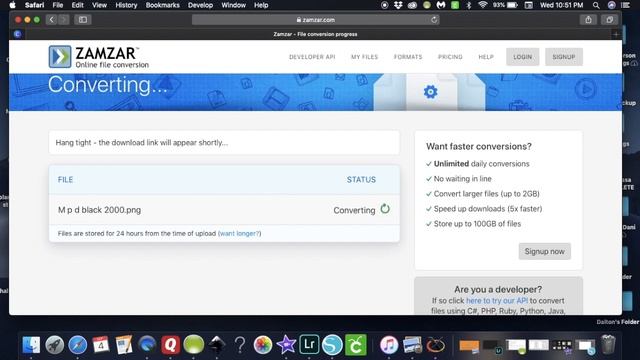Click the zamzar.com address bar
Screen dimensions: 640x360
315,20
